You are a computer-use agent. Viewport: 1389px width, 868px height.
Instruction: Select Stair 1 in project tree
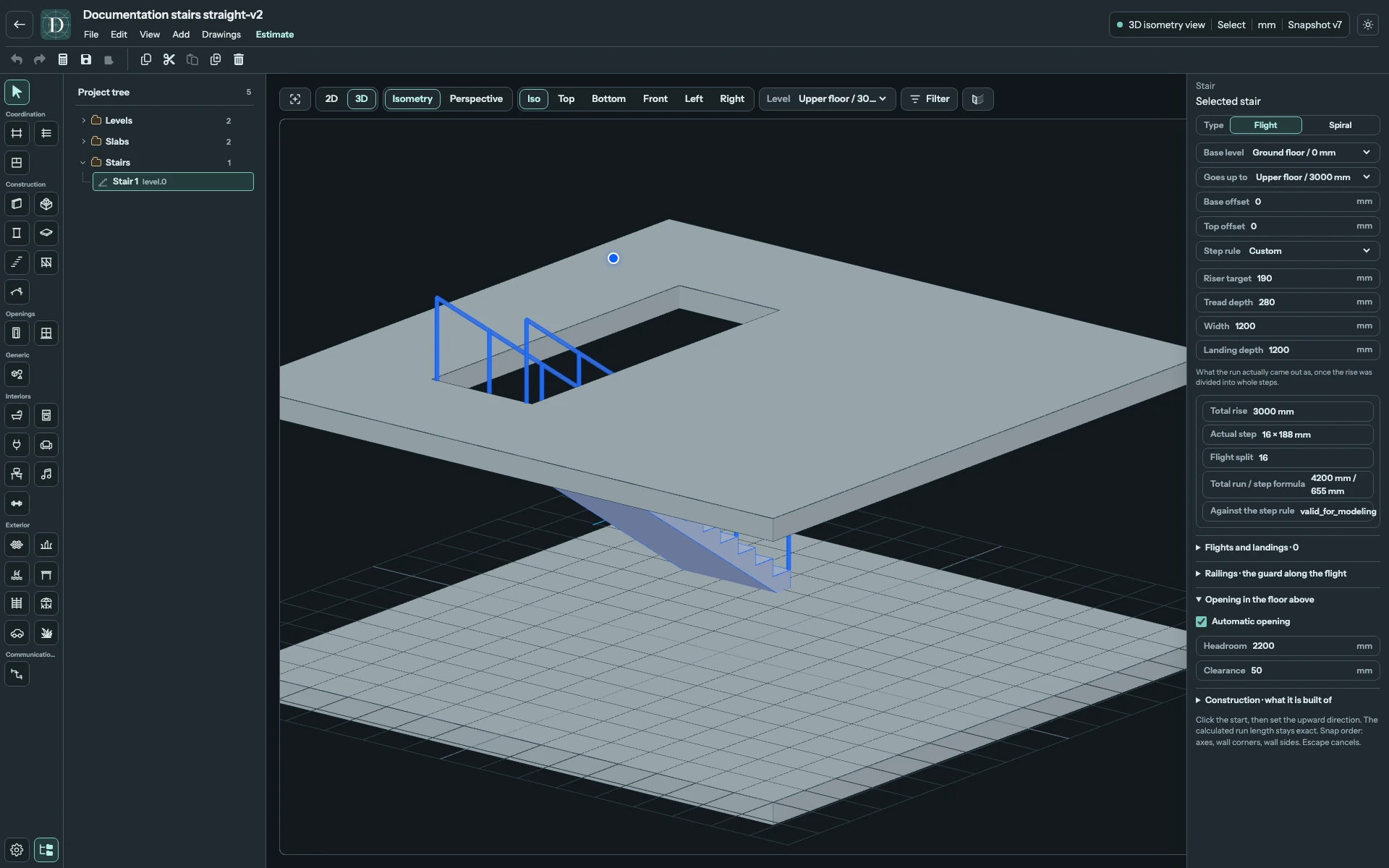tap(173, 182)
